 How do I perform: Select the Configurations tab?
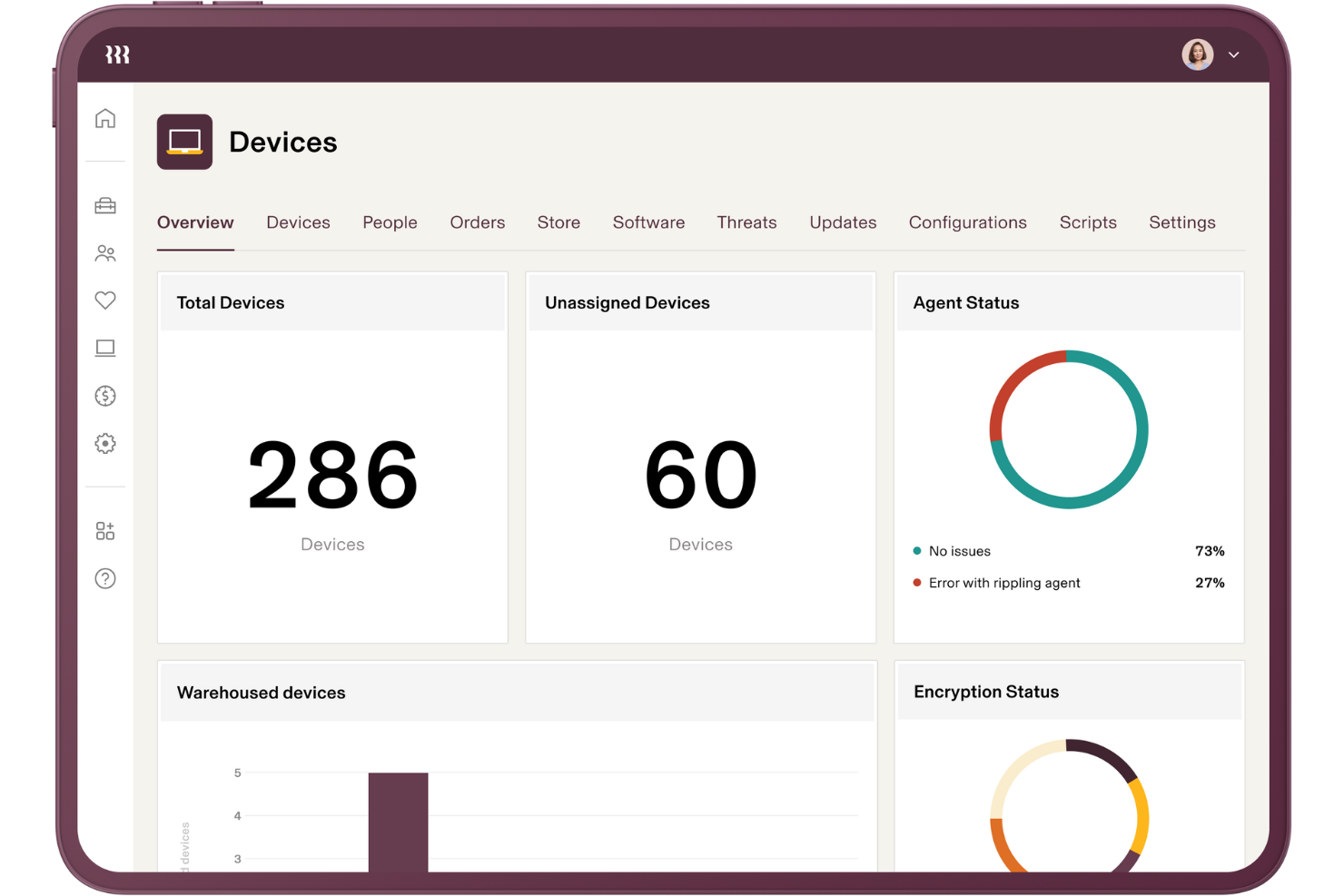click(967, 222)
